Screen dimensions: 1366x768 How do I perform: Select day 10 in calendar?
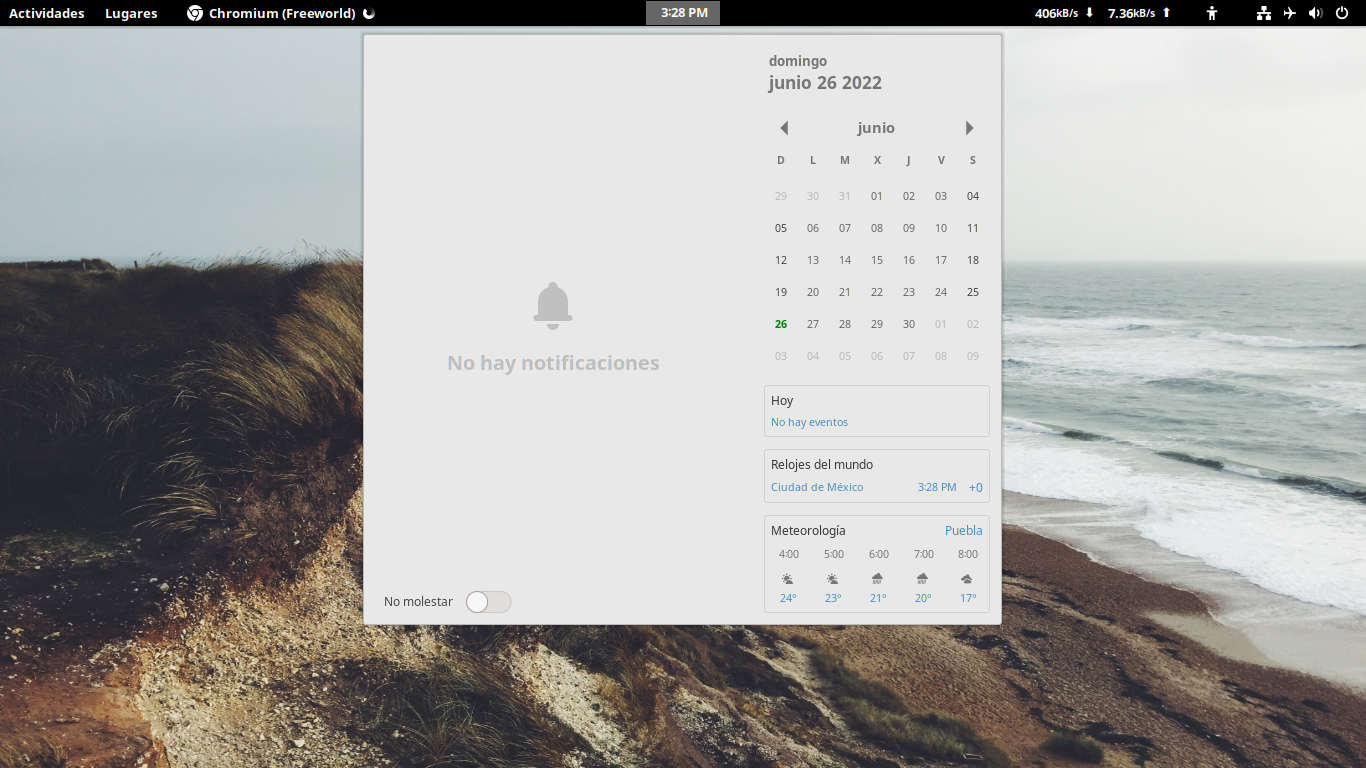pyautogui.click(x=941, y=228)
